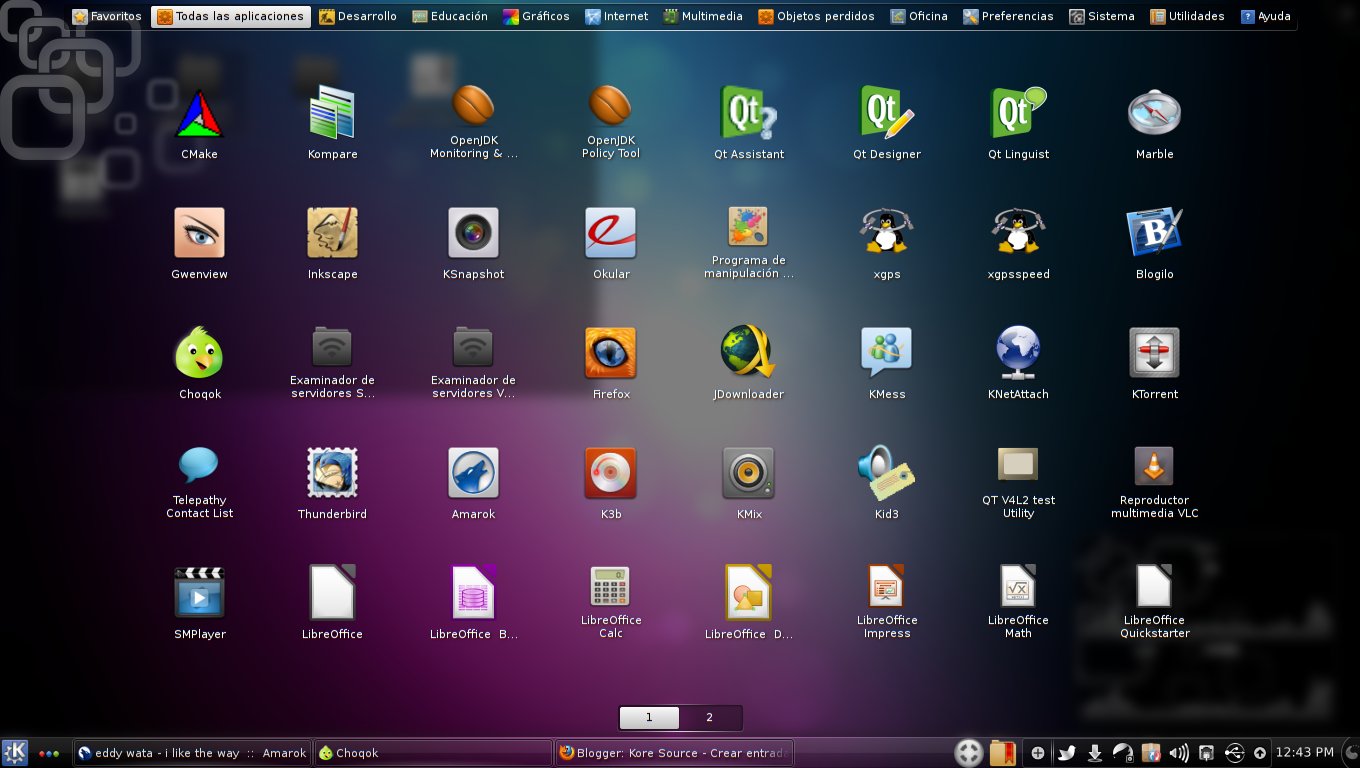Go to page 2 of applications
The height and width of the screenshot is (768, 1360).
point(710,717)
